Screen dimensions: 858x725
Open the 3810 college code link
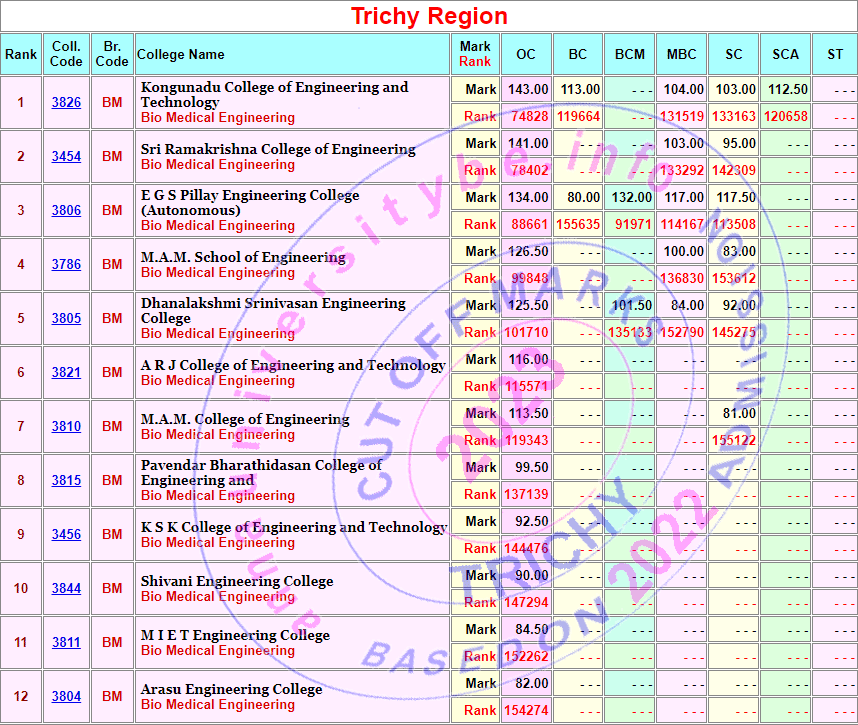coord(66,427)
